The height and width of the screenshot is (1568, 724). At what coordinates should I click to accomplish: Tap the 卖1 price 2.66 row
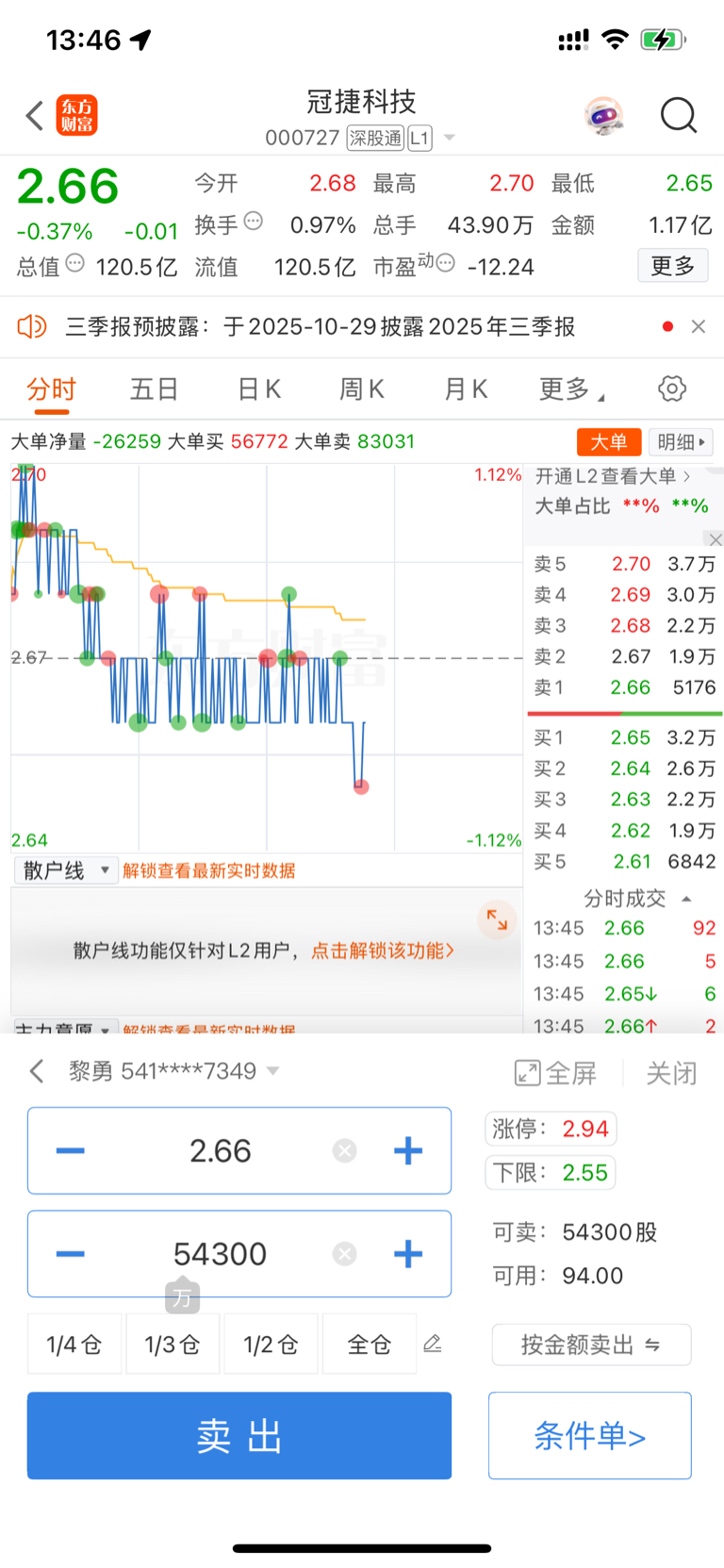click(624, 687)
